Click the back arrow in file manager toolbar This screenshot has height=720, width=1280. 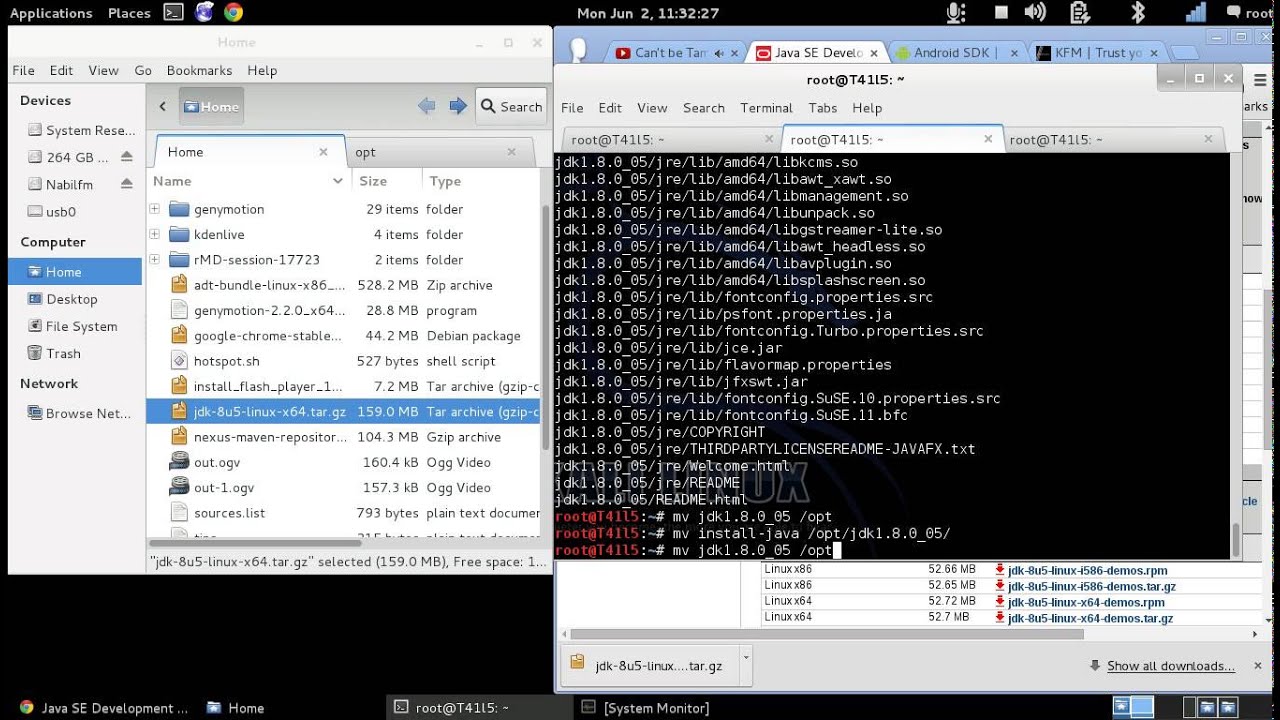pos(426,106)
